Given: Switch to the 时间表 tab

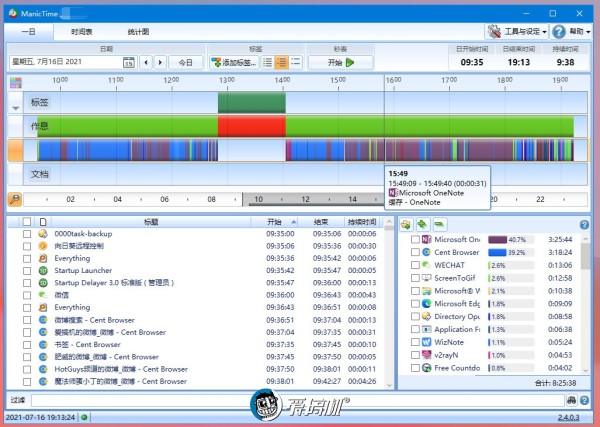Looking at the screenshot, I should (82, 32).
